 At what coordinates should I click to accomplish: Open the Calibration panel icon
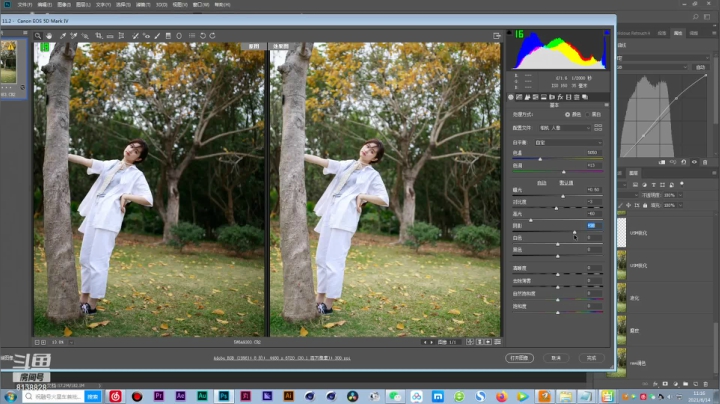(568, 97)
